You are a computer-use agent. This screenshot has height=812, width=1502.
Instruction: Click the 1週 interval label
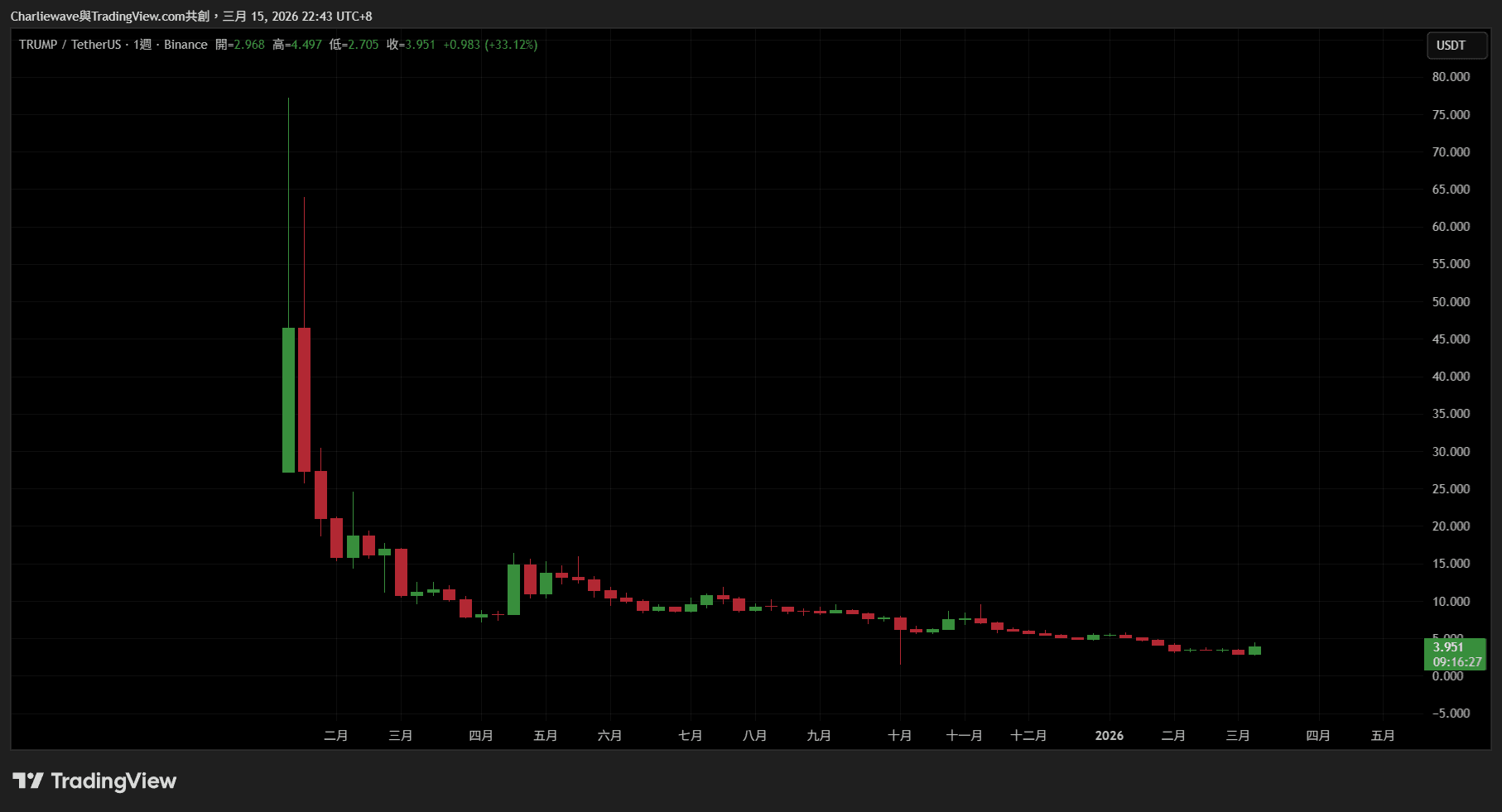point(142,45)
